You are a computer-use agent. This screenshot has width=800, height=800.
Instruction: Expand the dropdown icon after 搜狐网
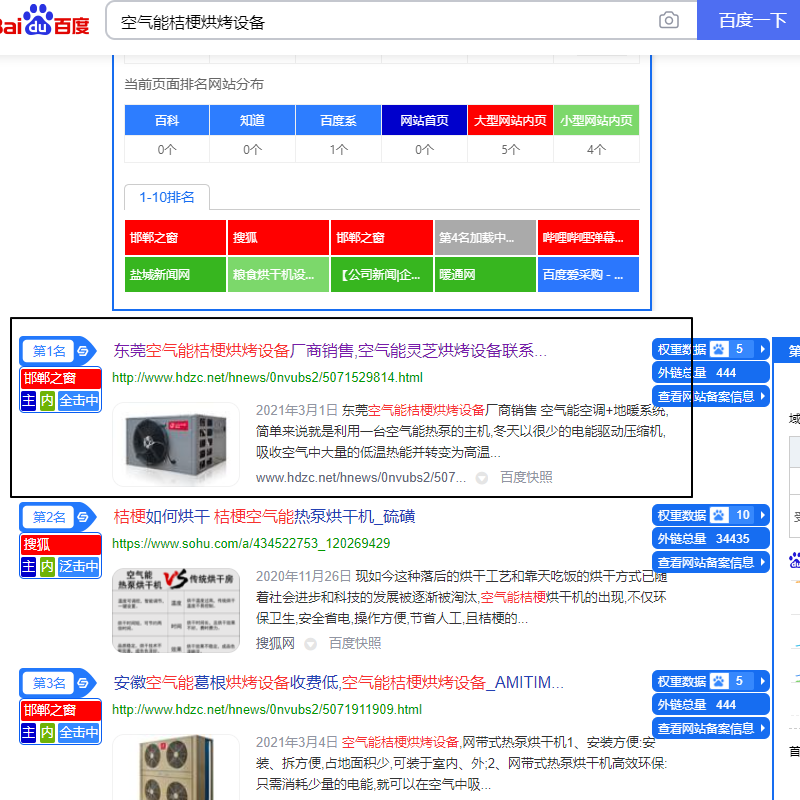point(310,644)
